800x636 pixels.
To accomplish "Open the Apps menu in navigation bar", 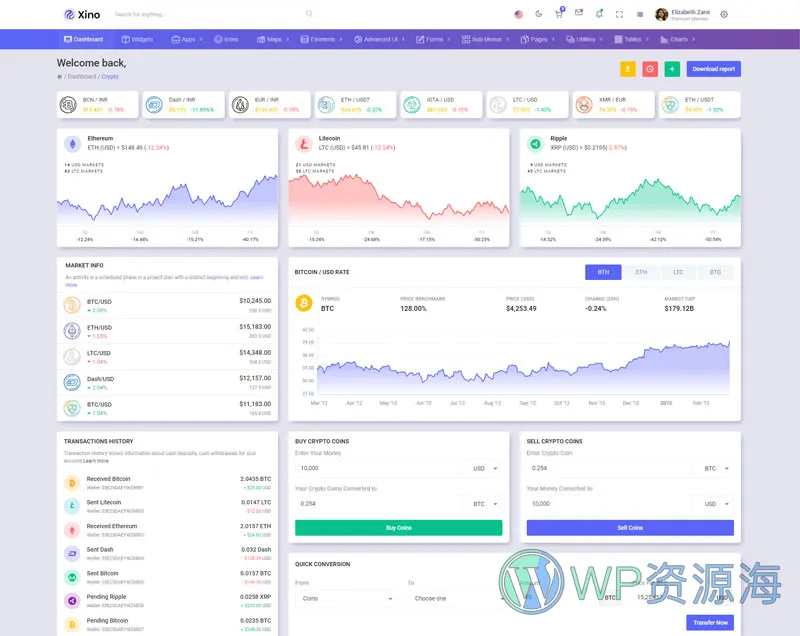I will (186, 39).
